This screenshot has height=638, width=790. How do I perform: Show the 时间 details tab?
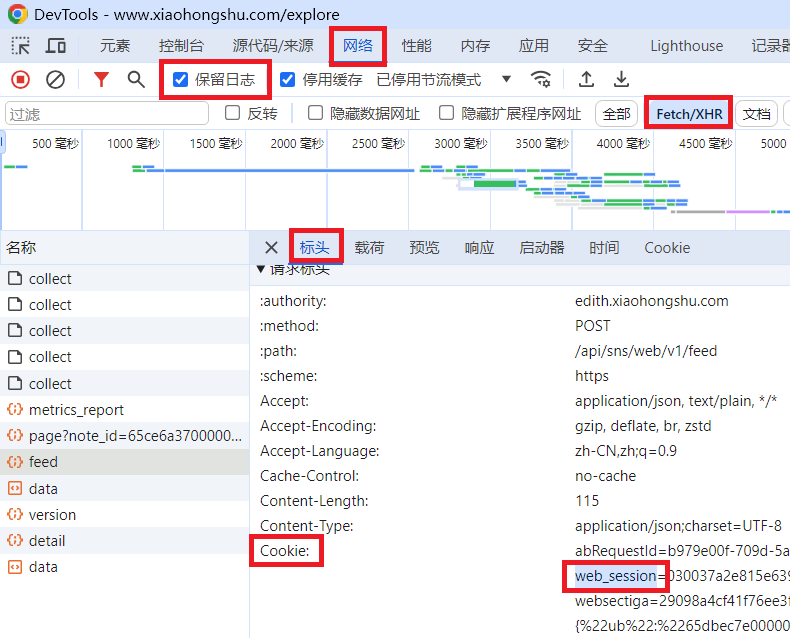point(604,247)
